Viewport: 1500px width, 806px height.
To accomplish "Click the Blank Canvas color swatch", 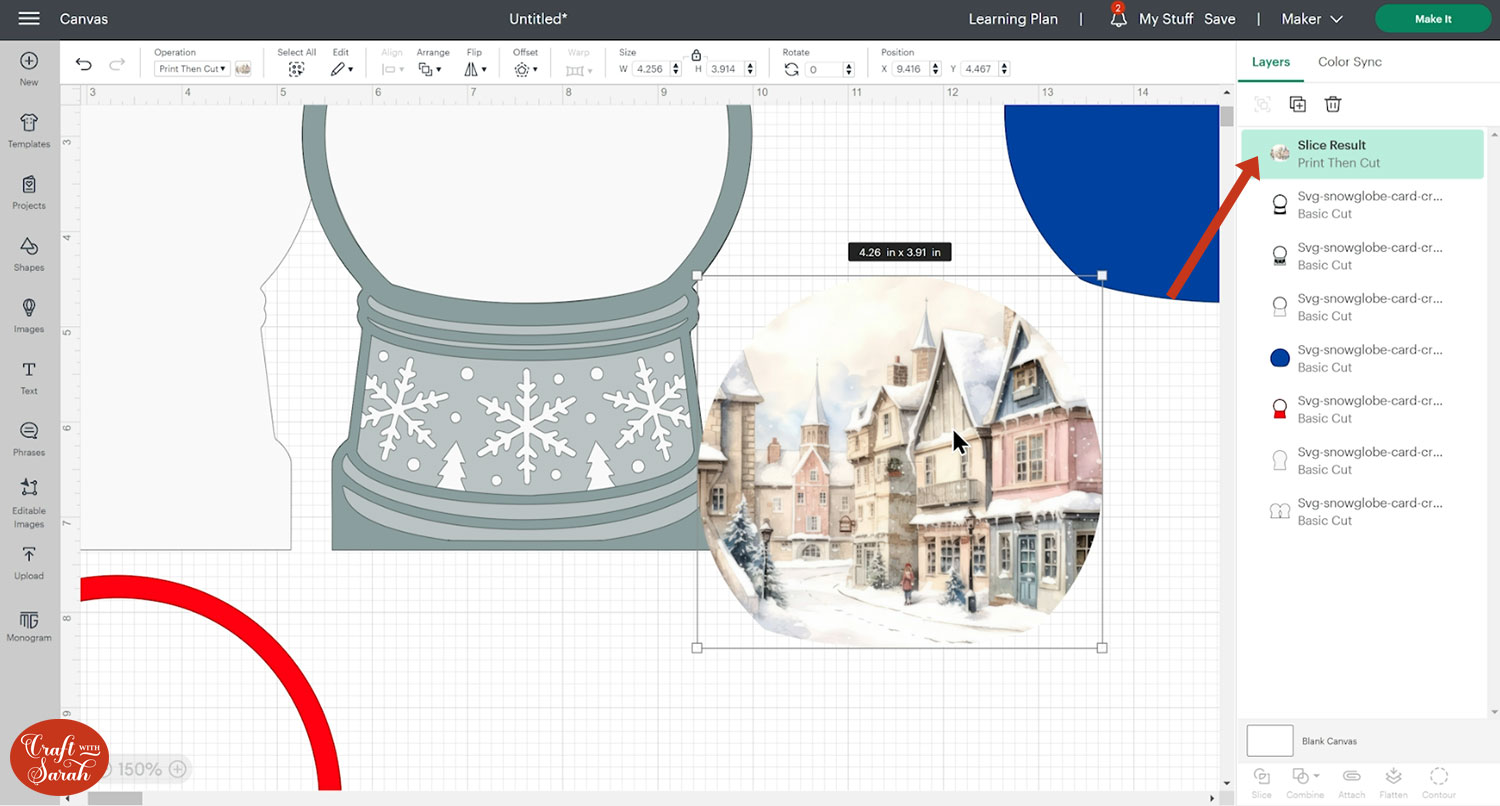I will [x=1269, y=741].
